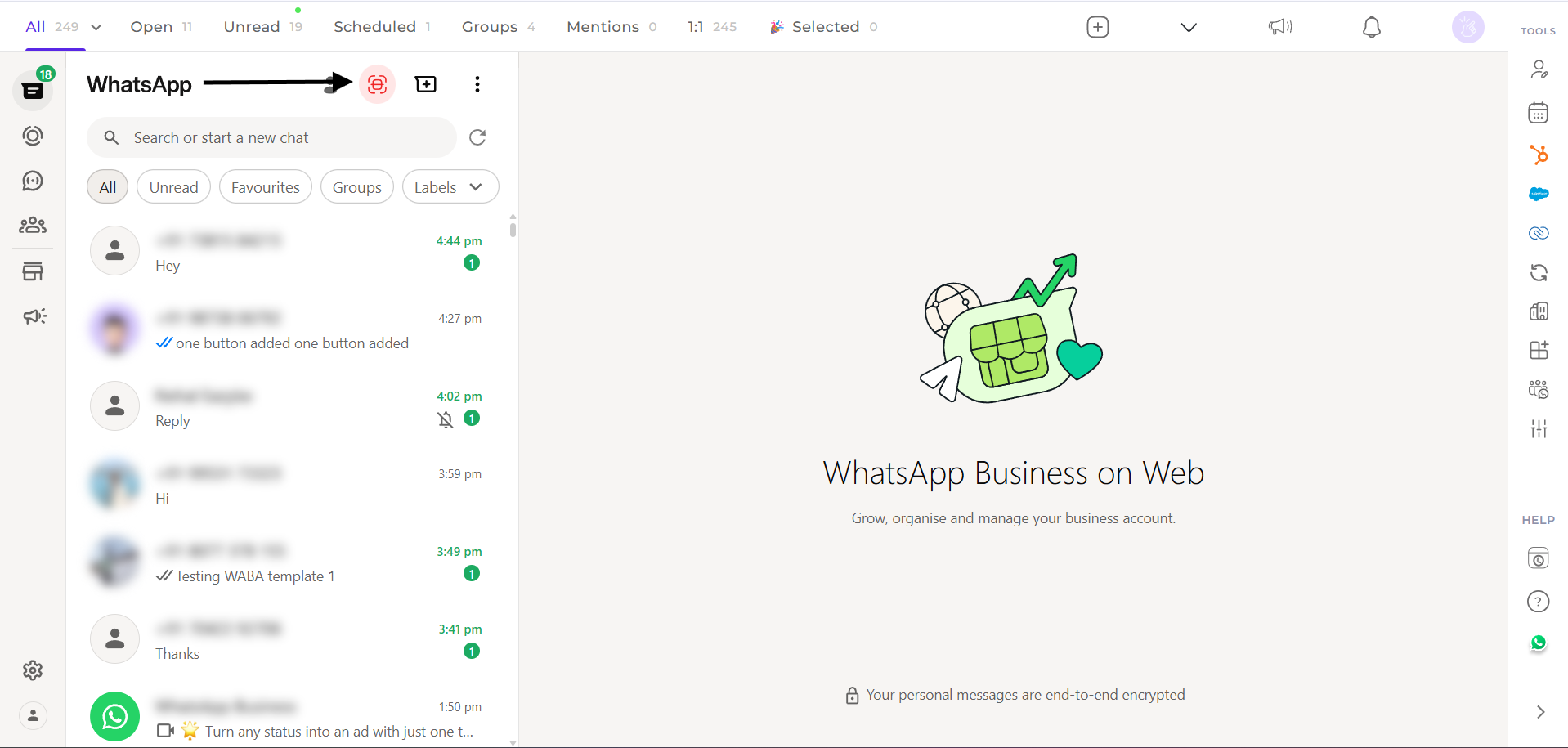Select the All chat filter chip

[108, 187]
